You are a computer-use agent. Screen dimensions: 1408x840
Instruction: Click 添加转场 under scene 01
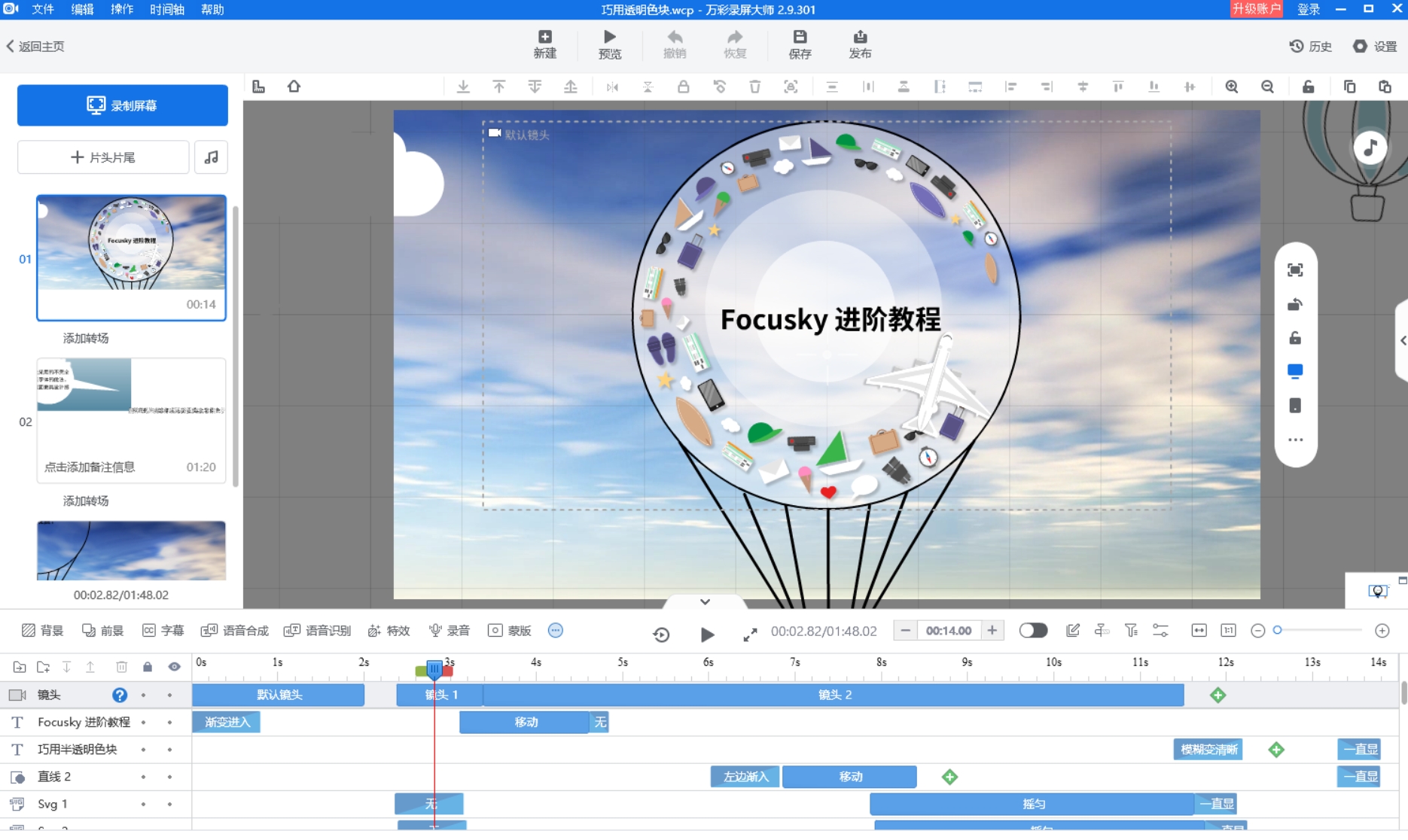[x=86, y=338]
